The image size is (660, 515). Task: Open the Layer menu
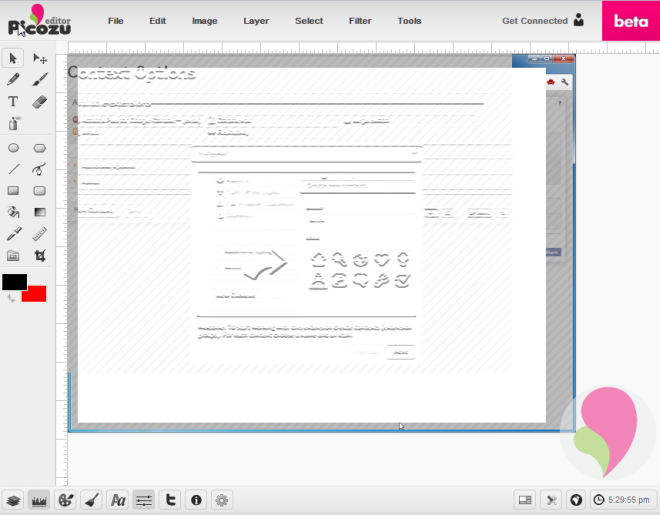click(x=256, y=21)
